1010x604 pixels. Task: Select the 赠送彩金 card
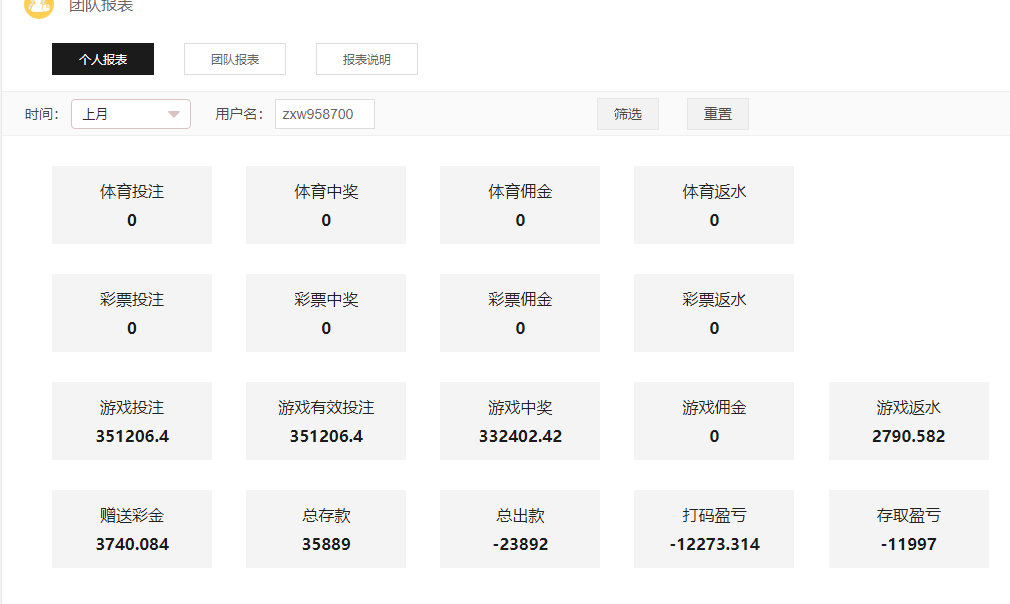point(132,529)
